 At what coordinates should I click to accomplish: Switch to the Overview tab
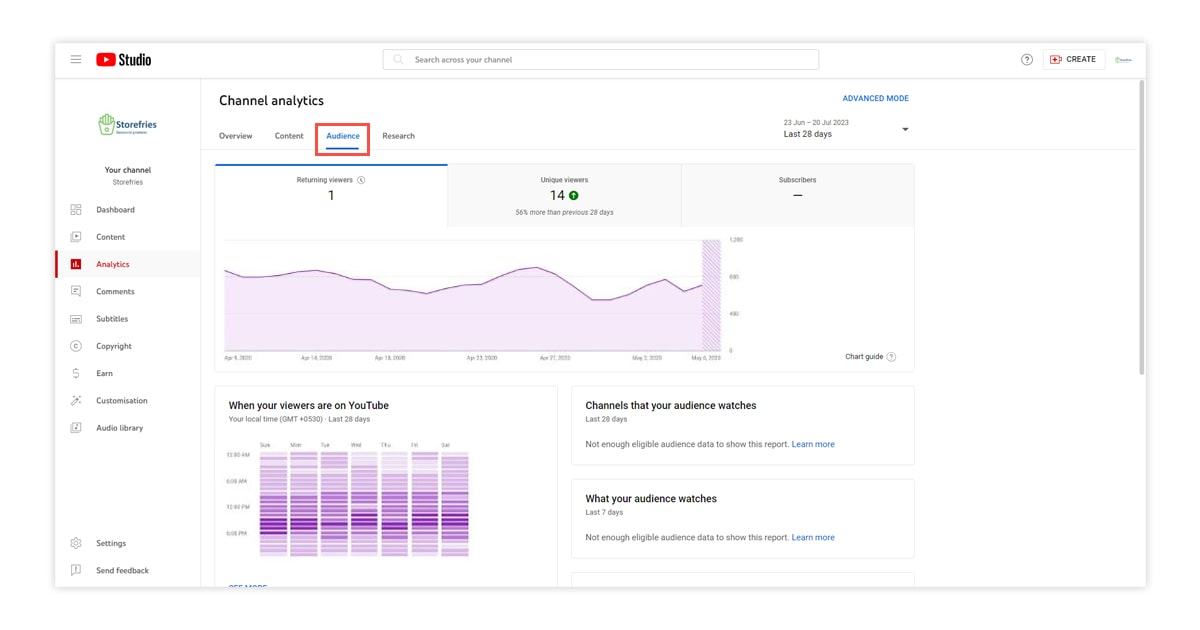pyautogui.click(x=236, y=136)
